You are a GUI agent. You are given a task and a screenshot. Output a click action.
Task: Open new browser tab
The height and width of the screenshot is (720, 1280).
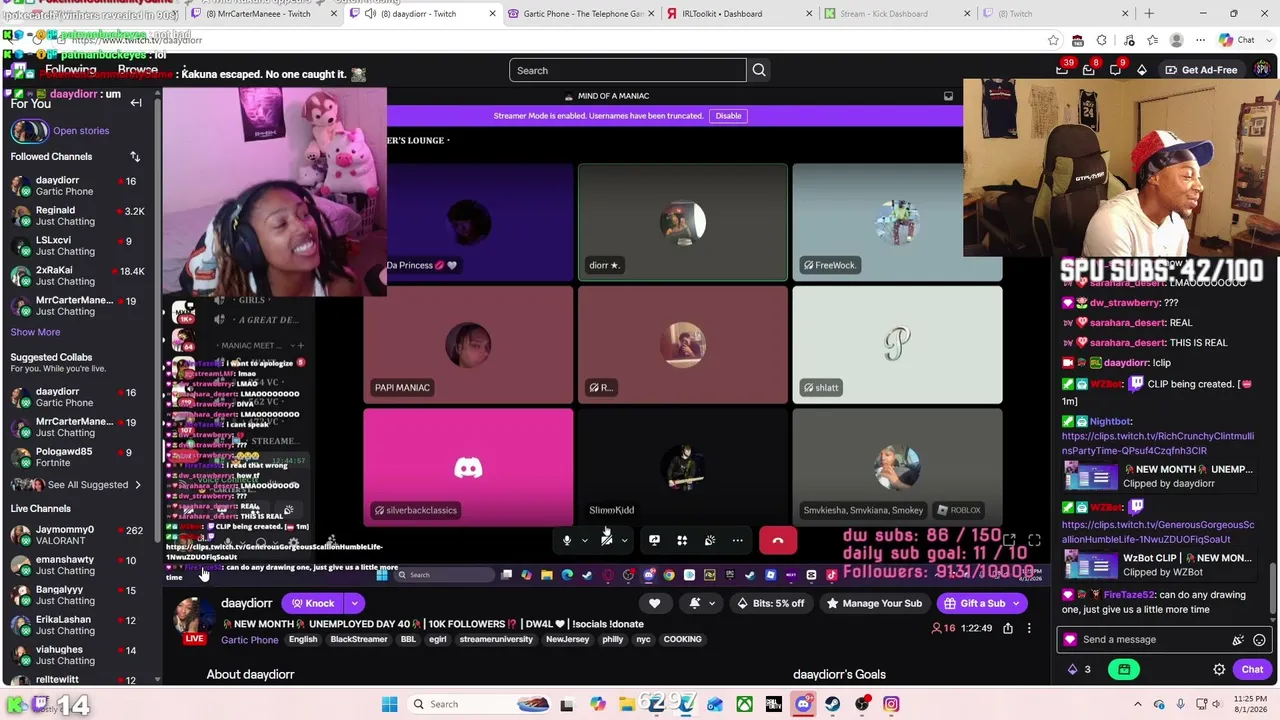1149,14
